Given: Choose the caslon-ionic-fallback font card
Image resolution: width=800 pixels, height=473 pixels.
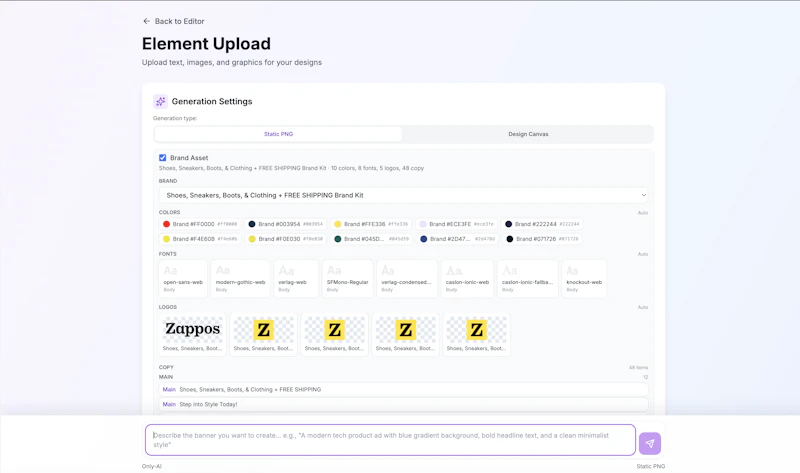Looking at the screenshot, I should pyautogui.click(x=528, y=279).
